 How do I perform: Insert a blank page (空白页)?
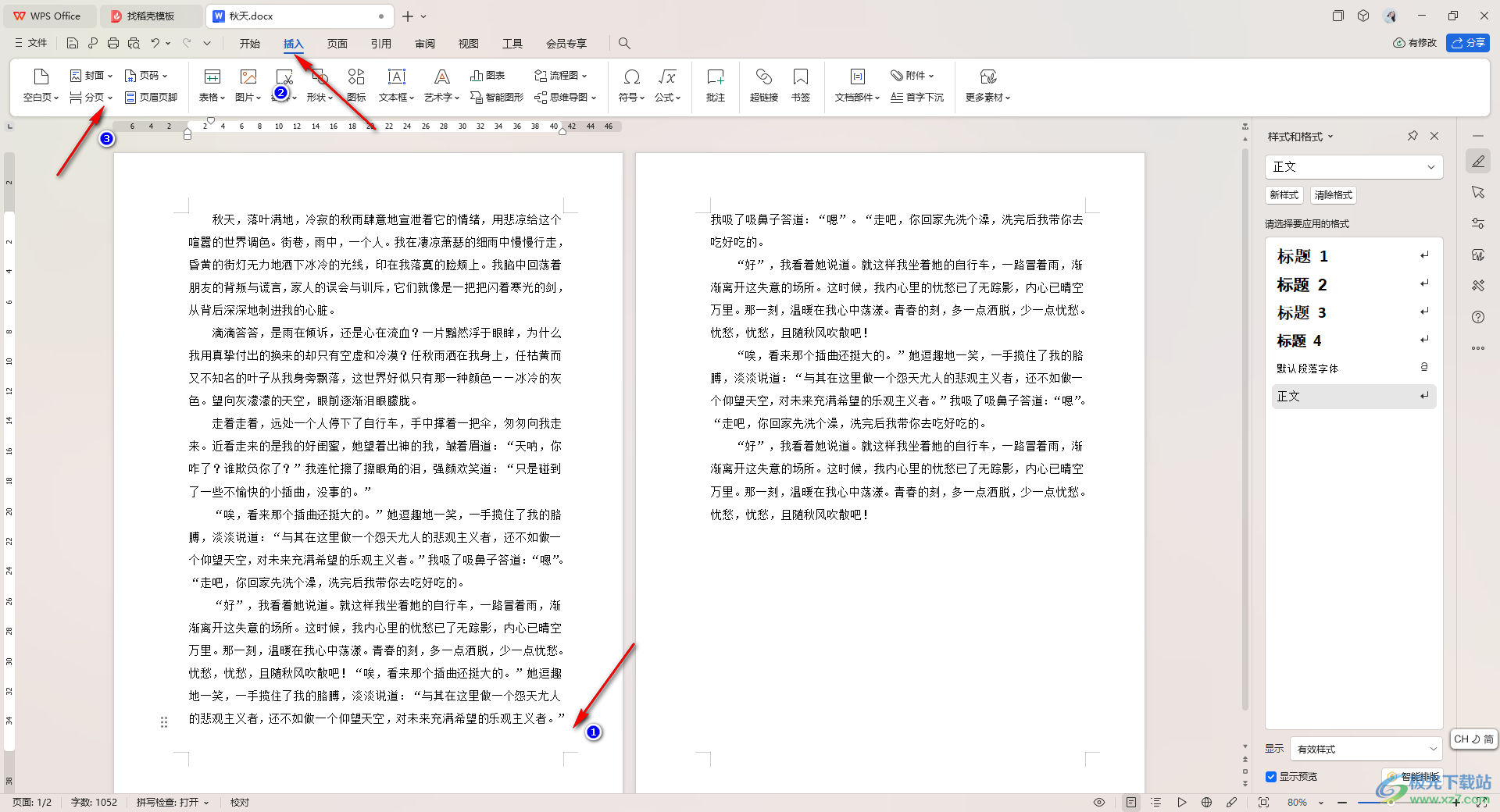coord(41,86)
